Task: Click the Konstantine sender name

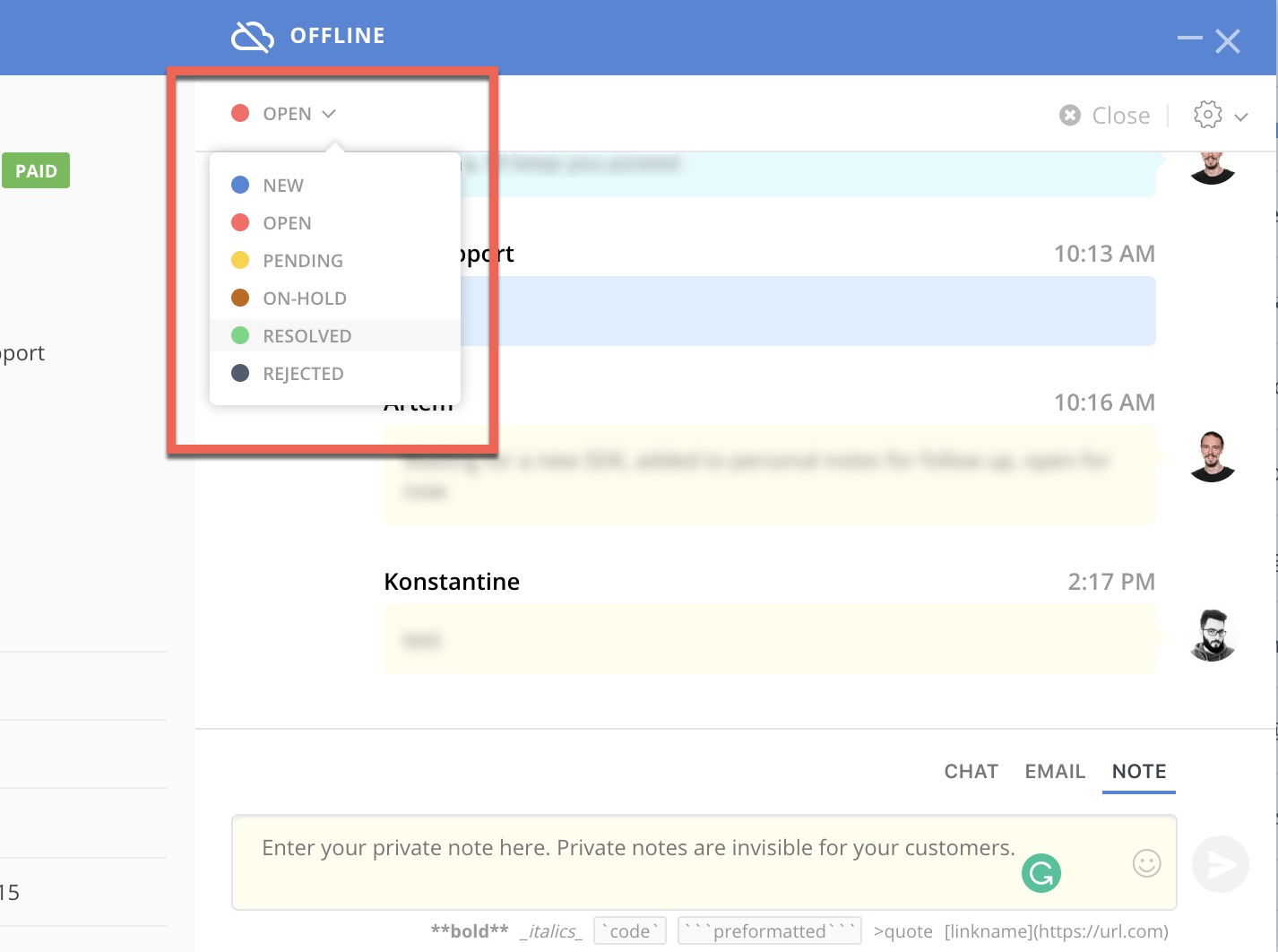Action: point(452,582)
